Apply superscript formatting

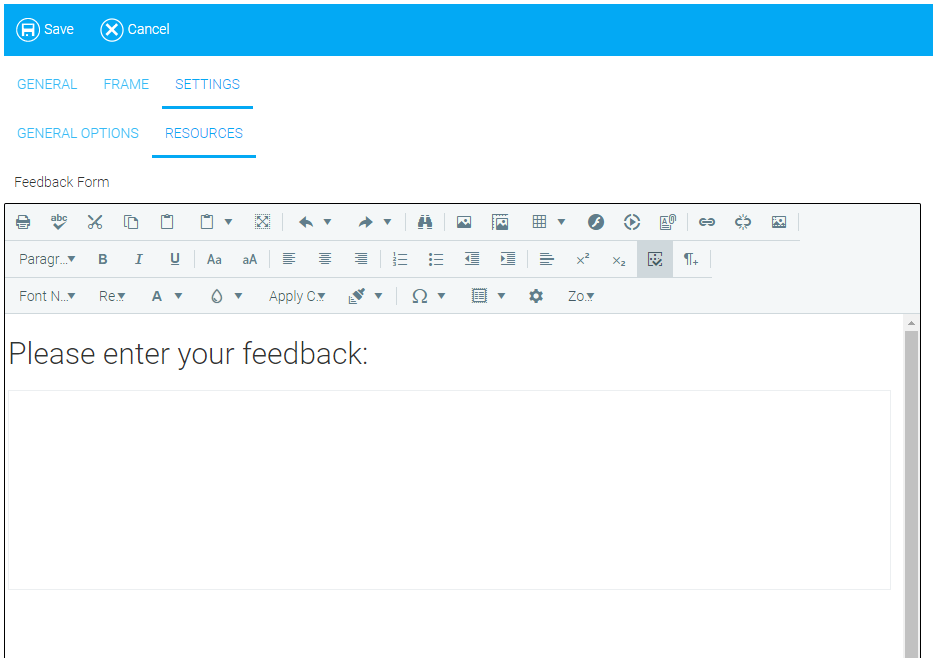(583, 259)
